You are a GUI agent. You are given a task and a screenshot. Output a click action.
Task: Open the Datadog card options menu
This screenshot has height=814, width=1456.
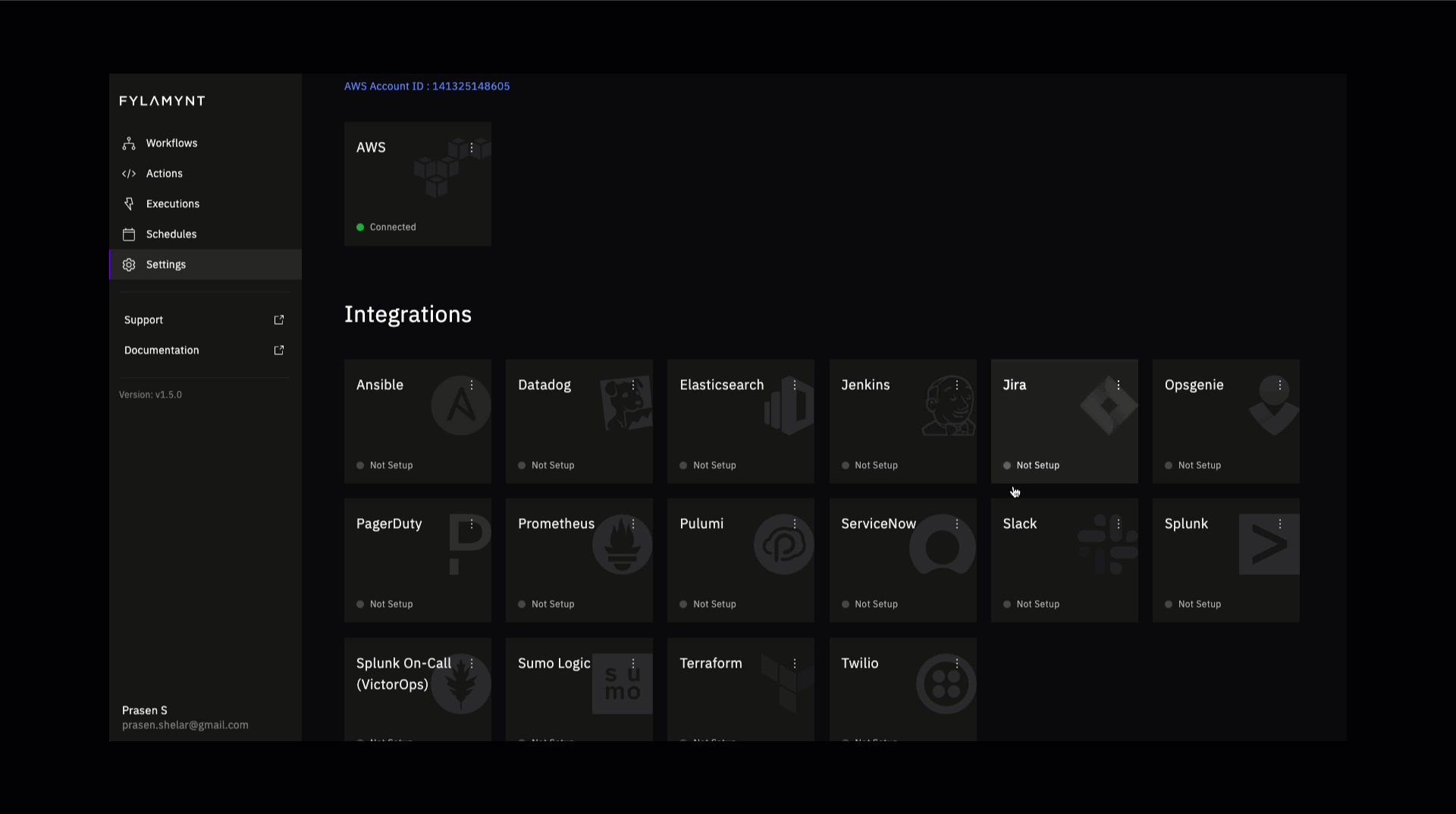click(x=633, y=385)
